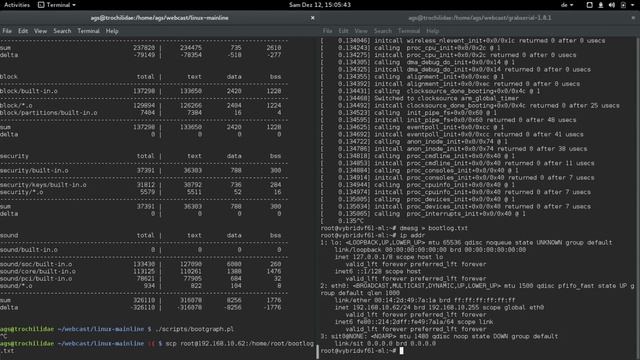The image size is (640, 360).
Task: Click the grabserial-1.8.1 terminal title bar
Action: click(480, 18)
